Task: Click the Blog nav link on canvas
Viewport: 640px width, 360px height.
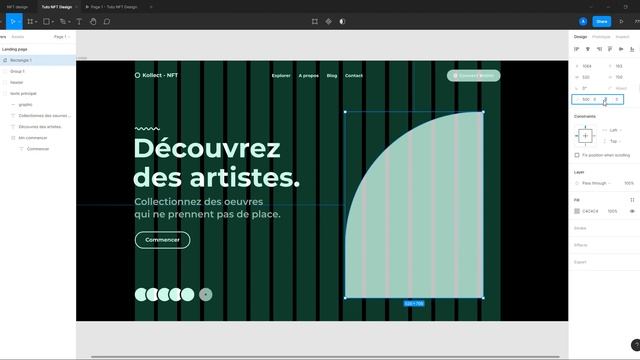Action: 332,76
